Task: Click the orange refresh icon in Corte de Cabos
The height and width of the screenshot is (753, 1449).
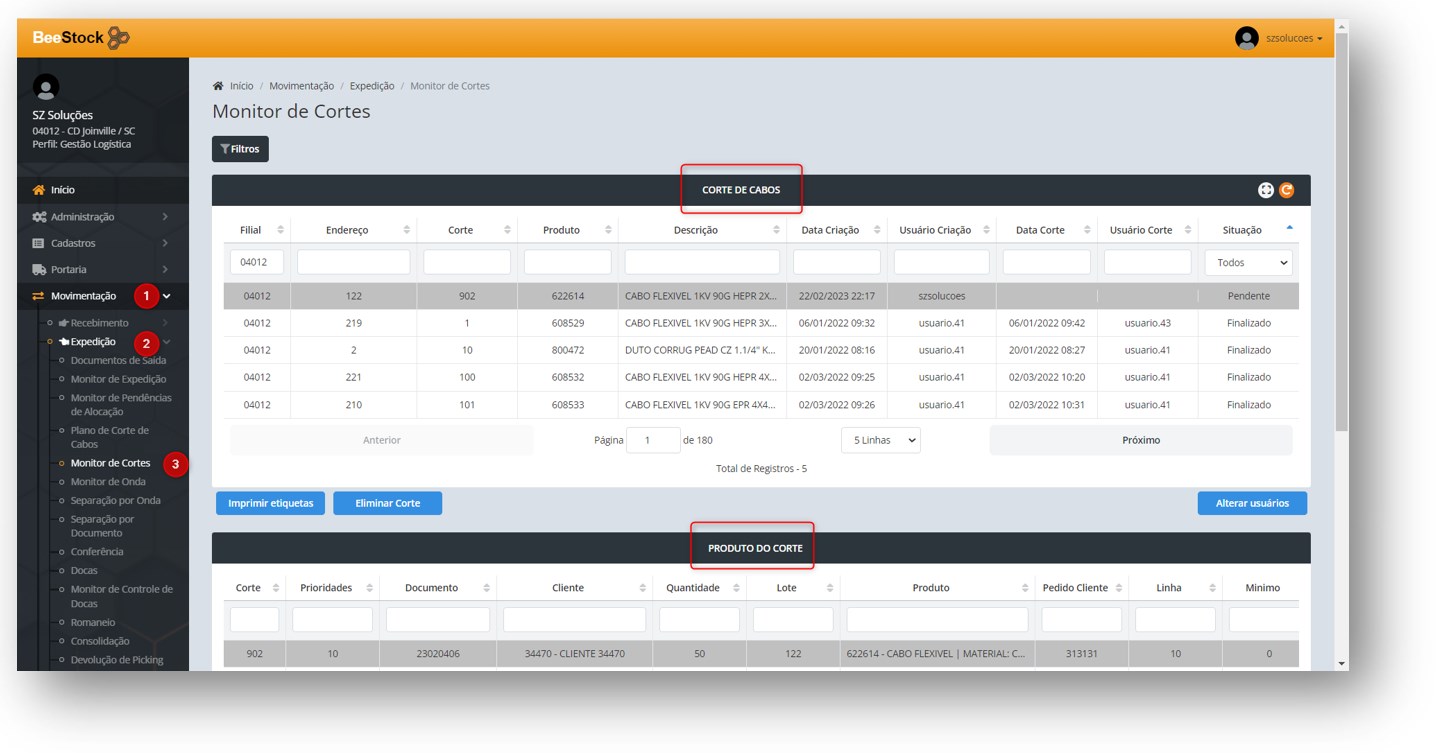Action: (1287, 190)
